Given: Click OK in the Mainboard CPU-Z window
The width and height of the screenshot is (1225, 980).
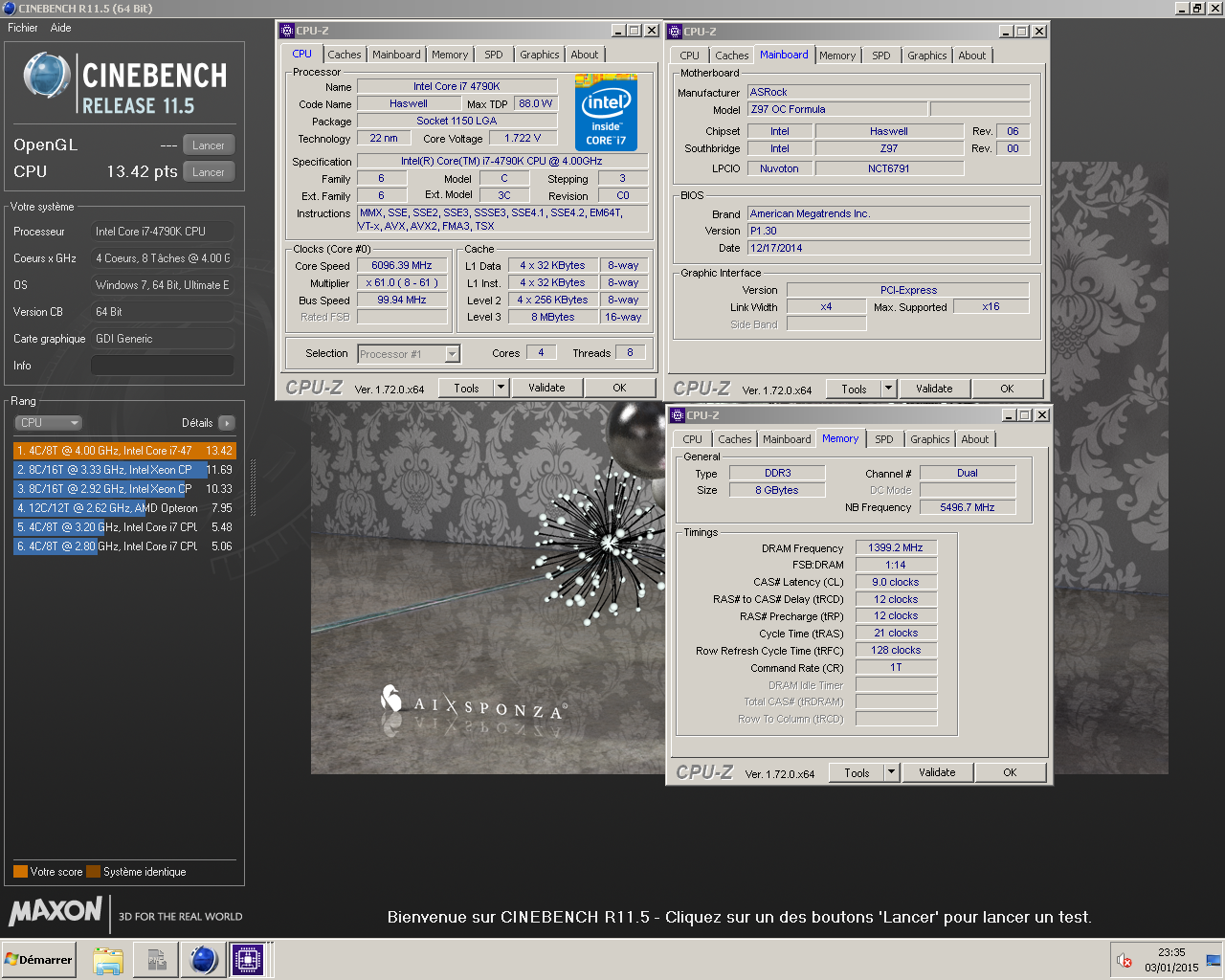Looking at the screenshot, I should pos(1007,389).
